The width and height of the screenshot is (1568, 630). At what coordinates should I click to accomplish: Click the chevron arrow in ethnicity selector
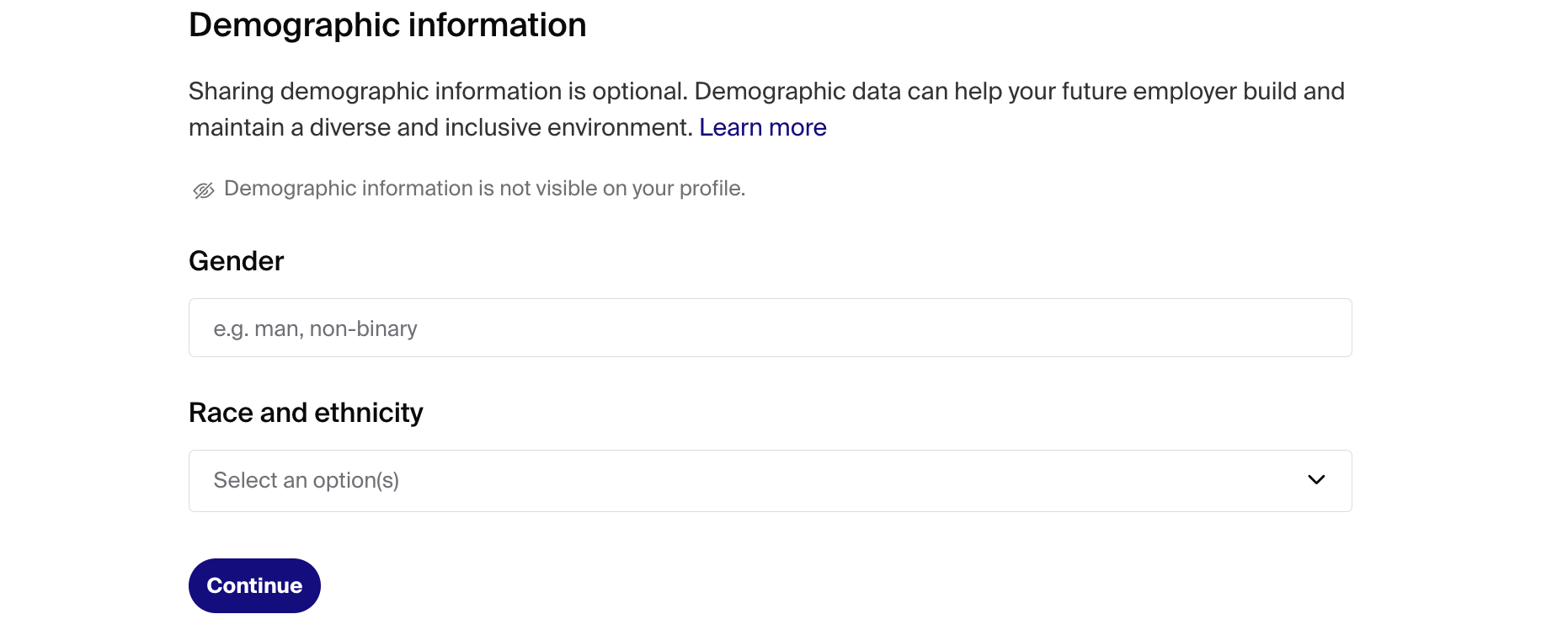point(1316,480)
